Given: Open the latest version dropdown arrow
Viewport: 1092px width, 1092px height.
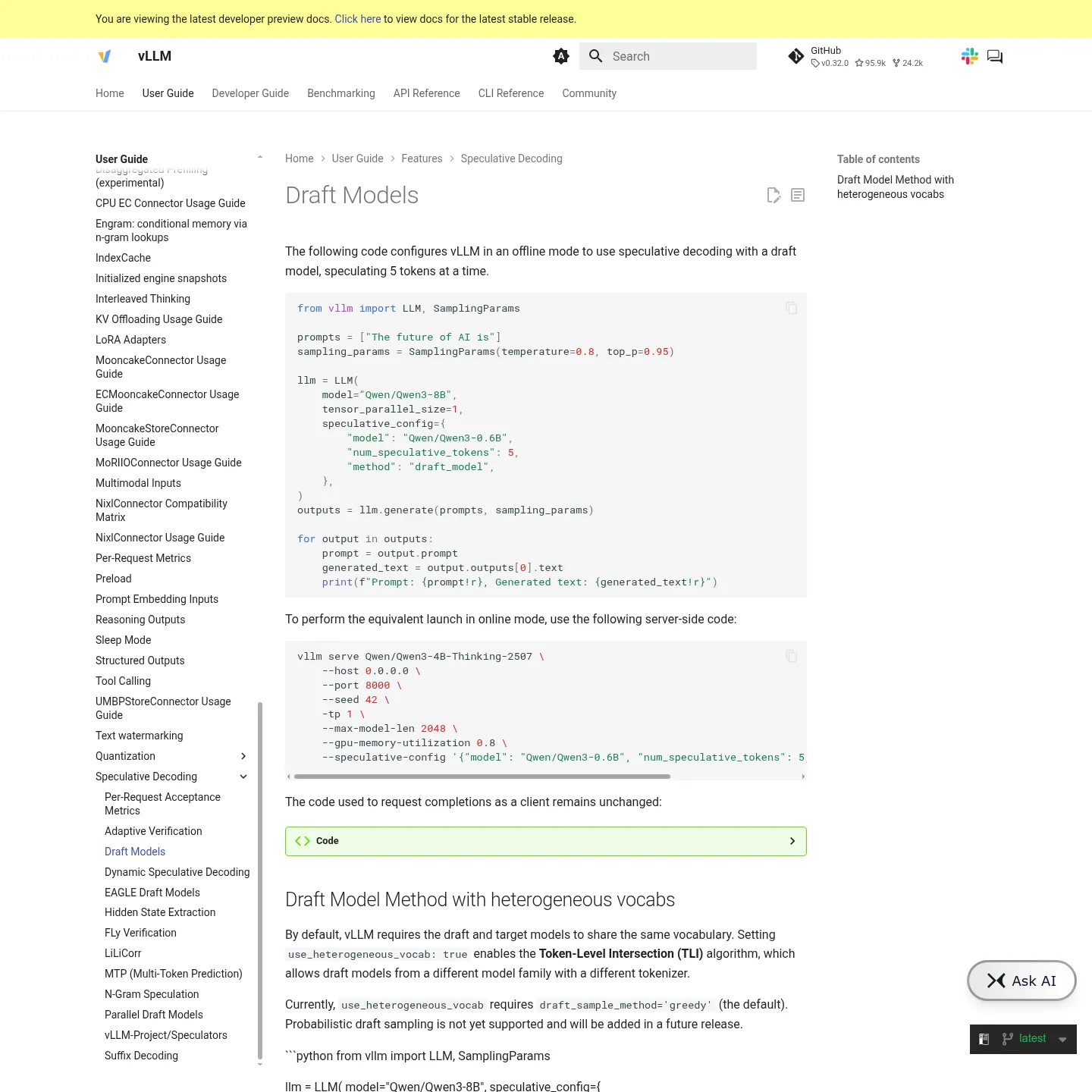Looking at the screenshot, I should [1062, 1040].
